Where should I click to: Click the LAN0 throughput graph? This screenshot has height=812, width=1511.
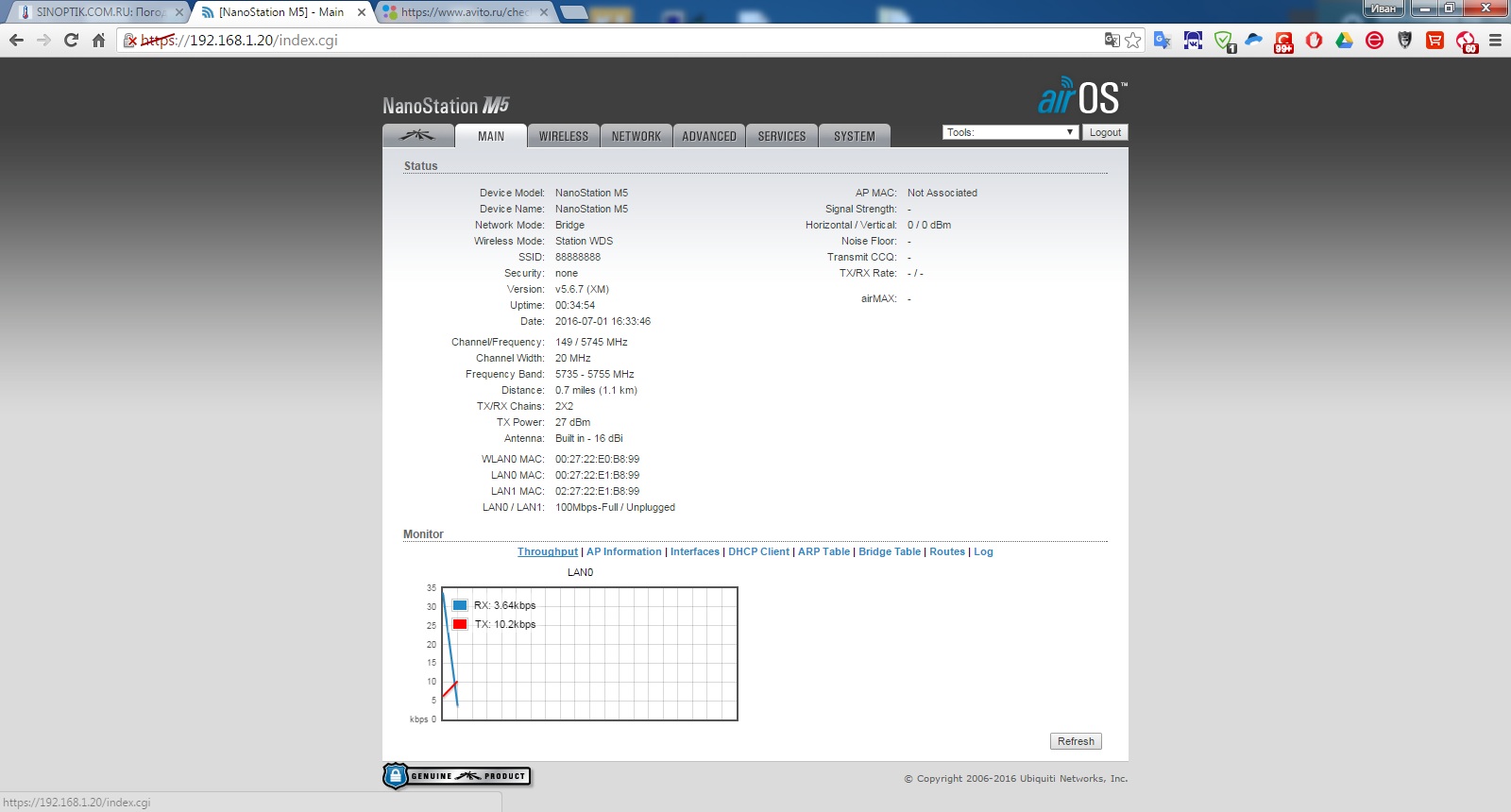point(589,653)
